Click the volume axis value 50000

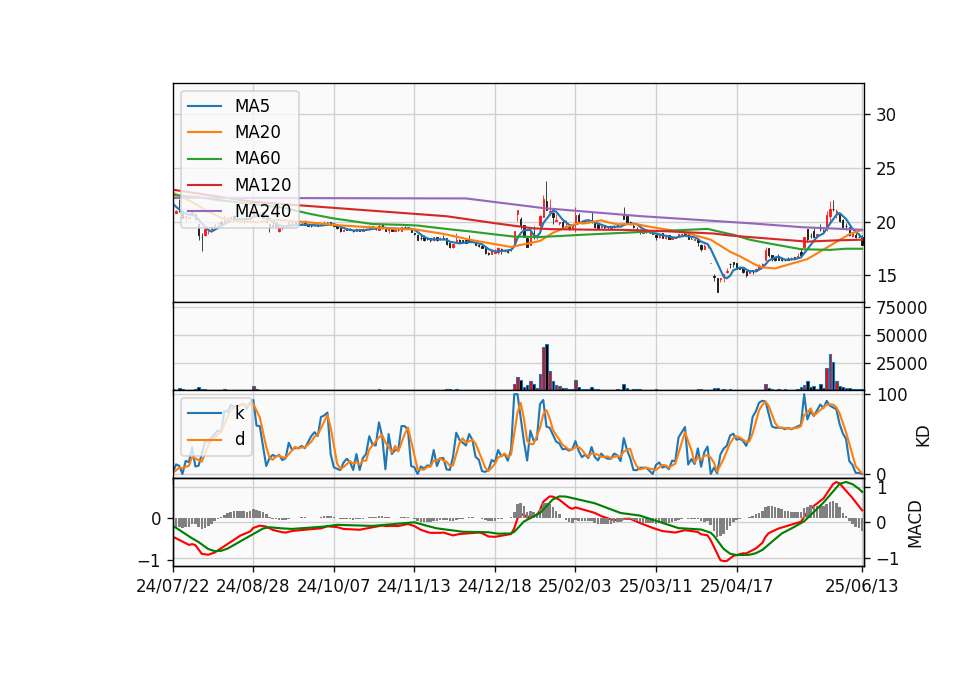[x=901, y=336]
